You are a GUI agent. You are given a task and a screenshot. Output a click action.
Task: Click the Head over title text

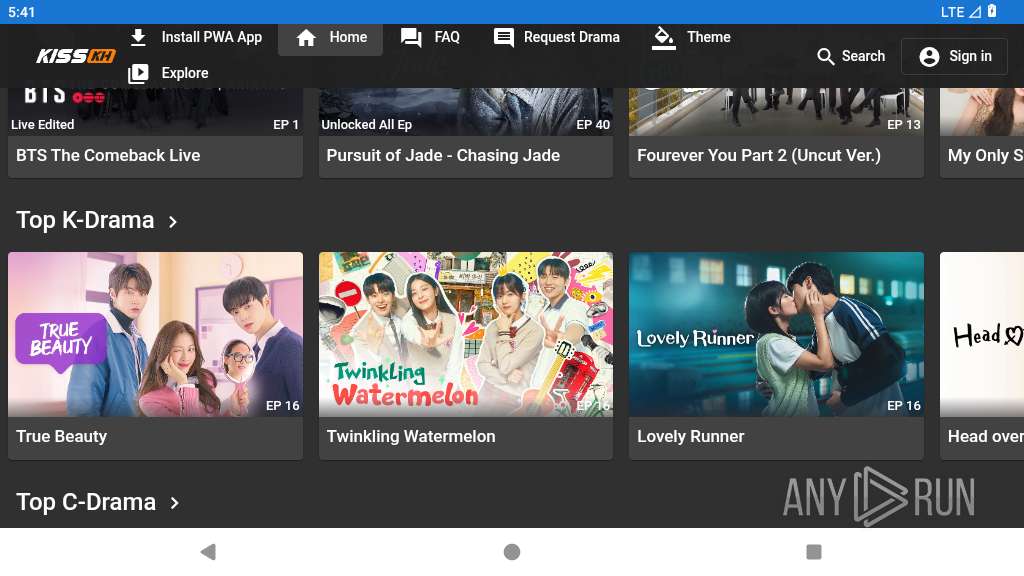point(985,436)
